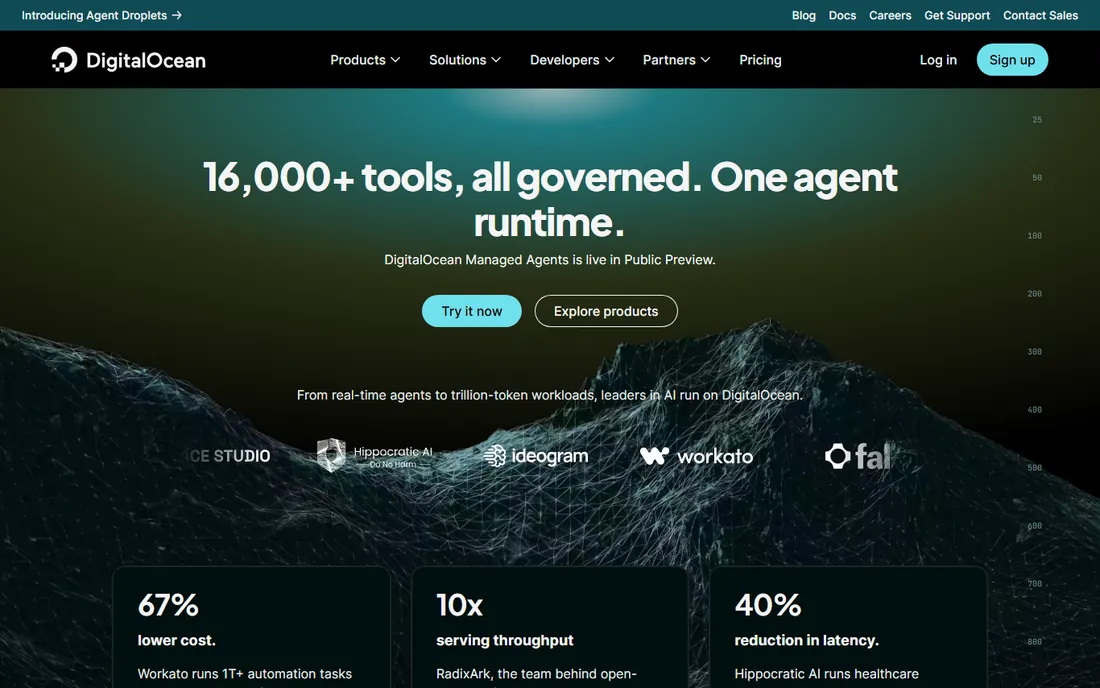Click 'DigitalOcean Managed Agents is live' subheading

pyautogui.click(x=549, y=259)
